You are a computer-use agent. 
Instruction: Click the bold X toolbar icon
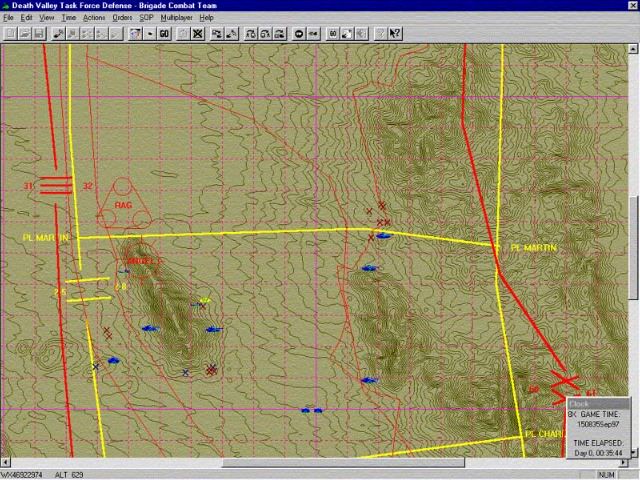tap(198, 33)
